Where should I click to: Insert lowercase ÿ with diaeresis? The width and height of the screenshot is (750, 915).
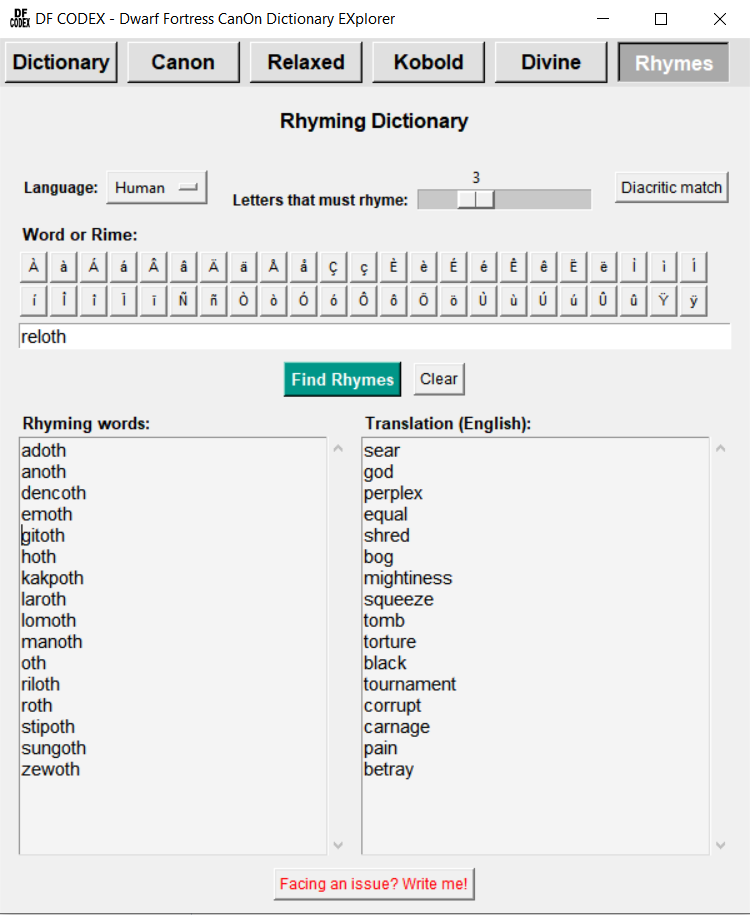(x=693, y=301)
